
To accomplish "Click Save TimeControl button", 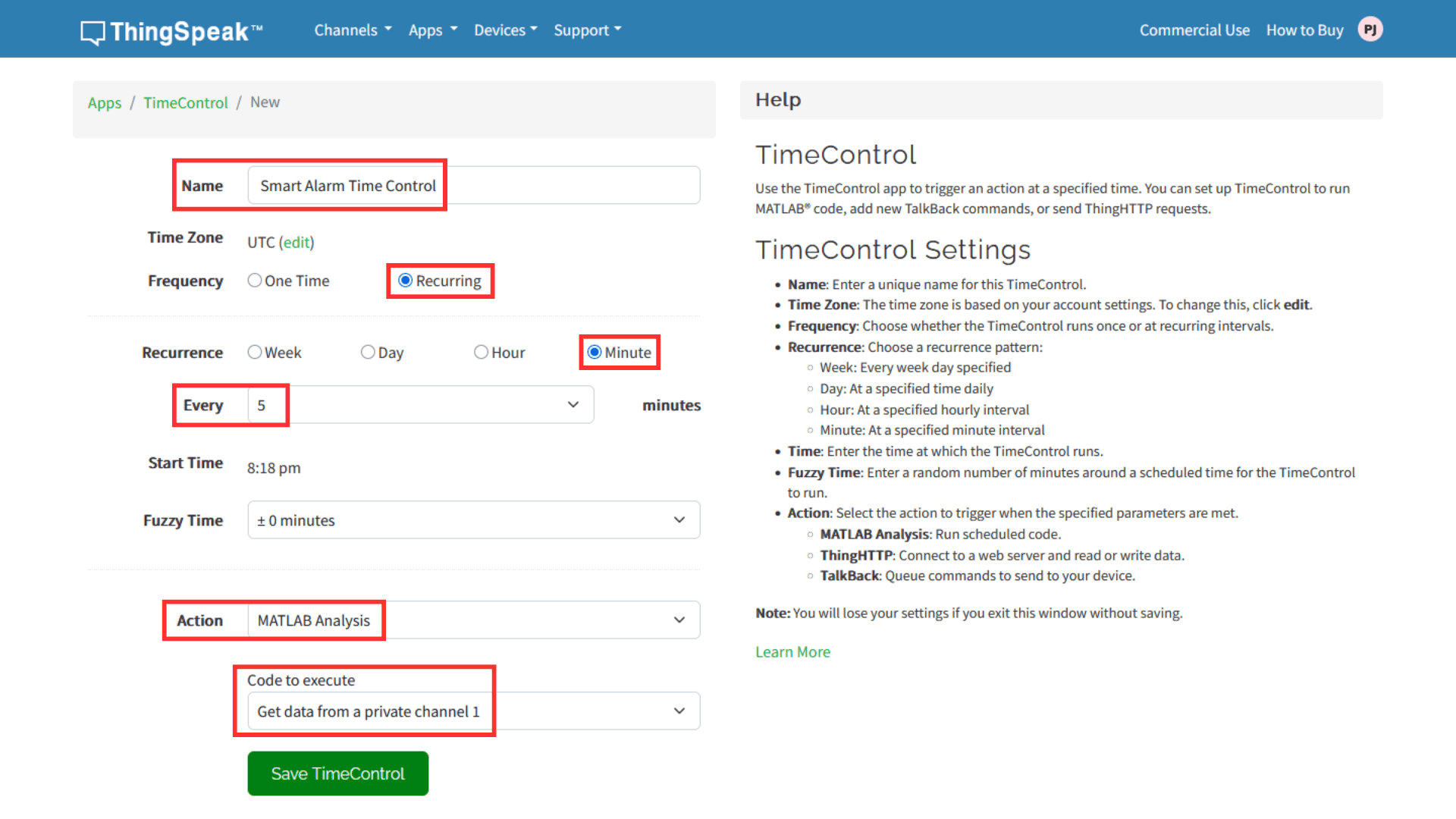I will click(338, 773).
